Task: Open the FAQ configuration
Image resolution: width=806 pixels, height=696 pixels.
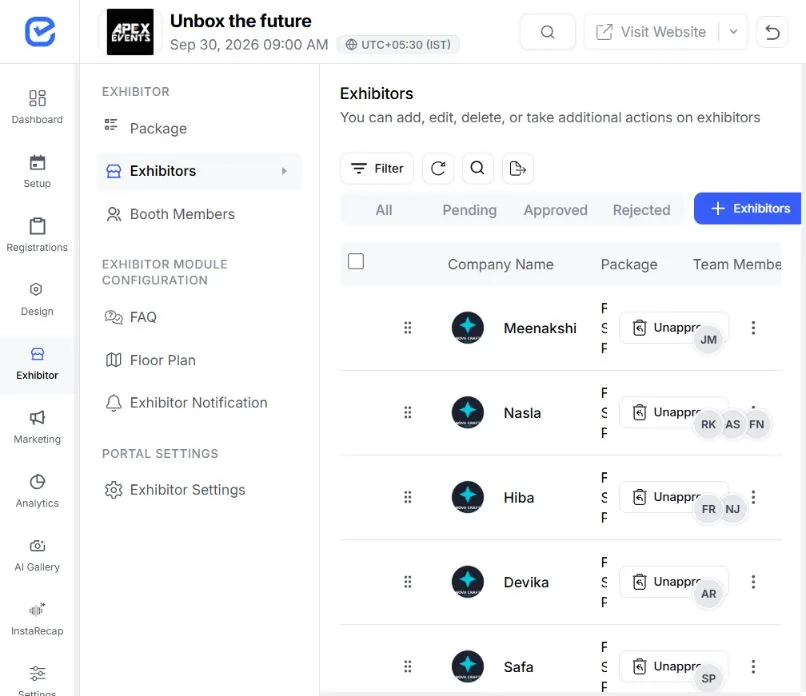Action: 199,317
